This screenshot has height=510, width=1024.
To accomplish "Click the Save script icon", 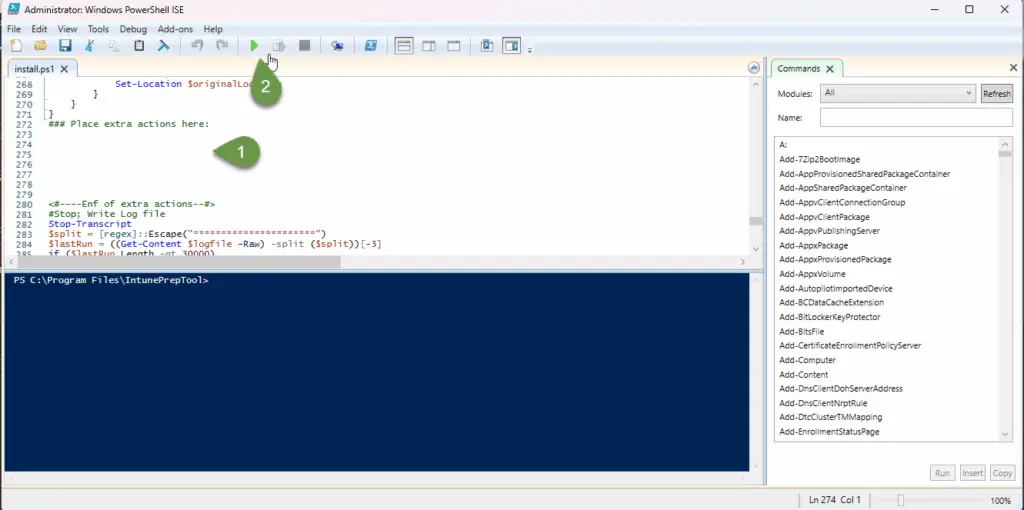I will (65, 46).
